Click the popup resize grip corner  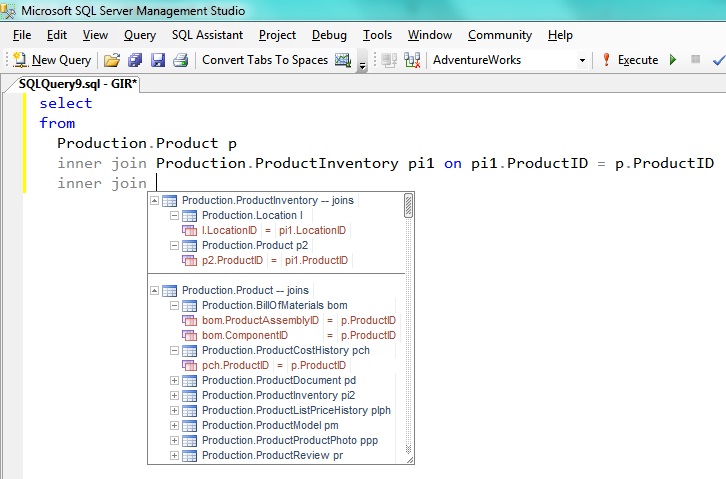click(410, 460)
